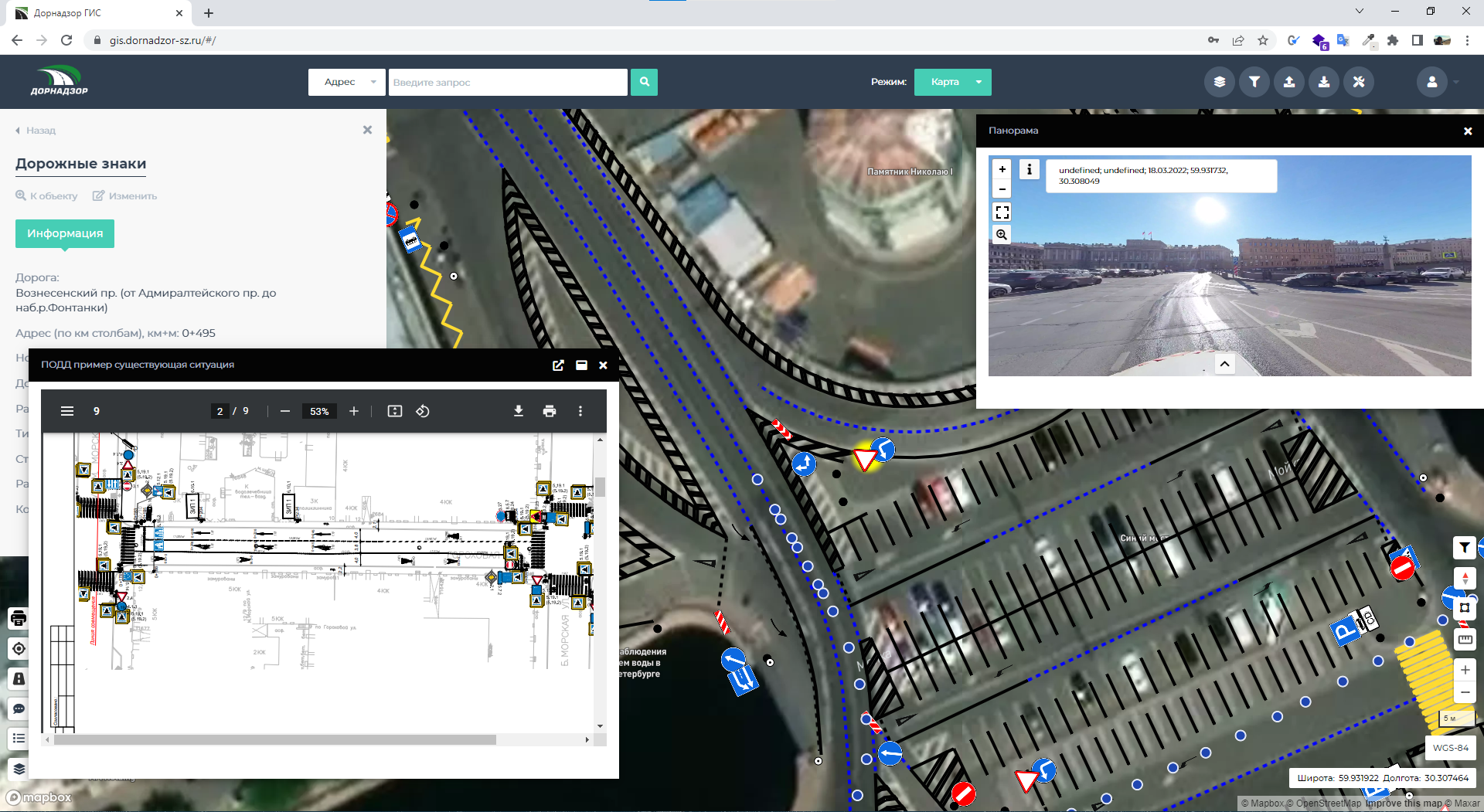Open panorama fullscreen mode

(1002, 212)
